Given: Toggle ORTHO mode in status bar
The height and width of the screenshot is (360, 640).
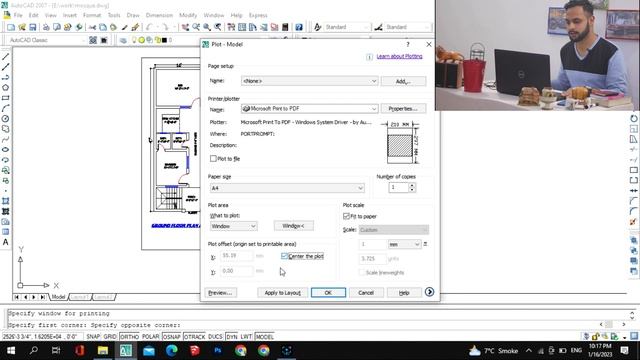Looking at the screenshot, I should (129, 337).
